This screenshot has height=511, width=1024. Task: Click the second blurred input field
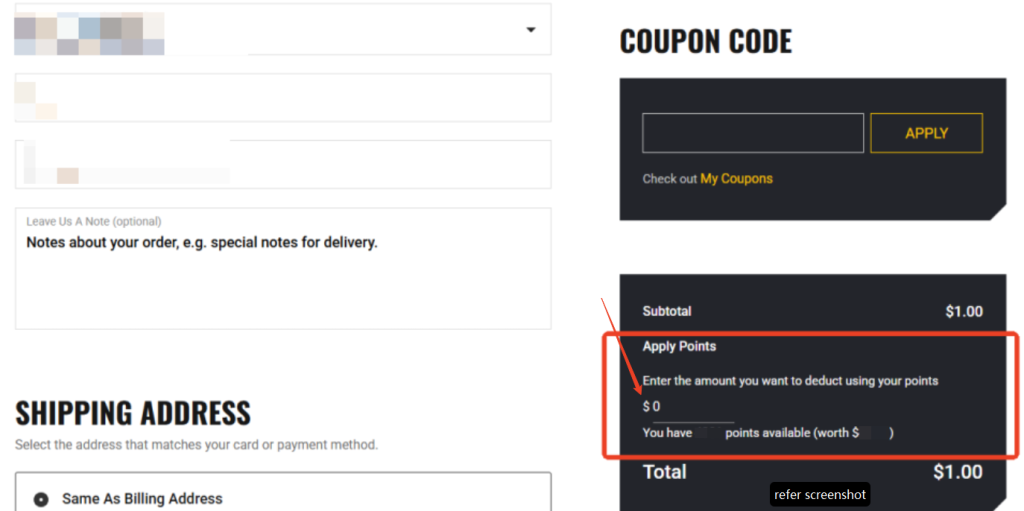(282, 97)
